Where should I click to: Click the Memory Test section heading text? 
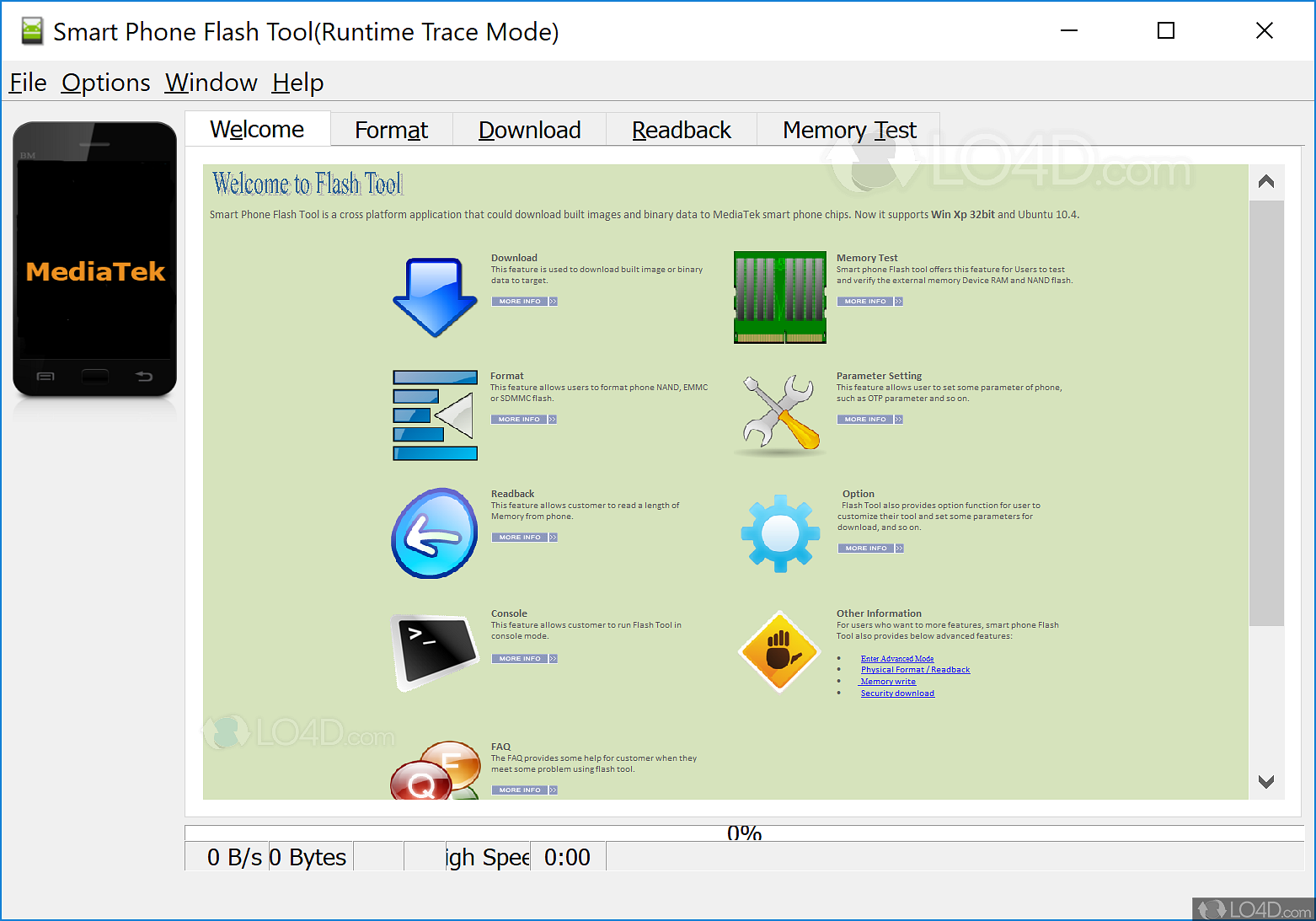click(867, 258)
